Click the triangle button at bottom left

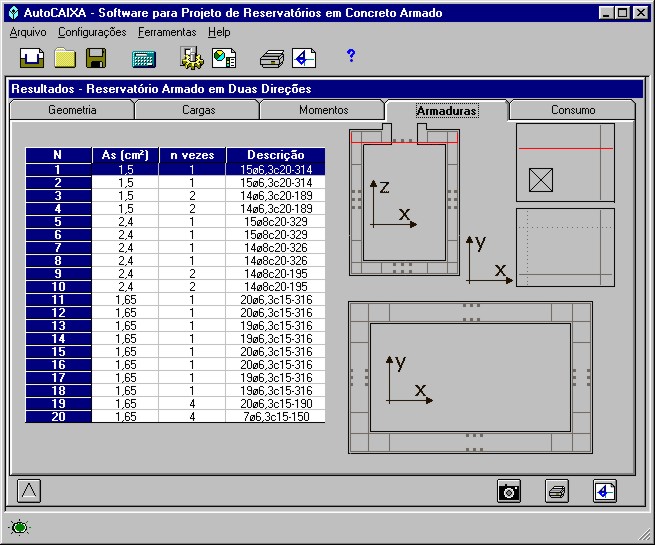29,490
